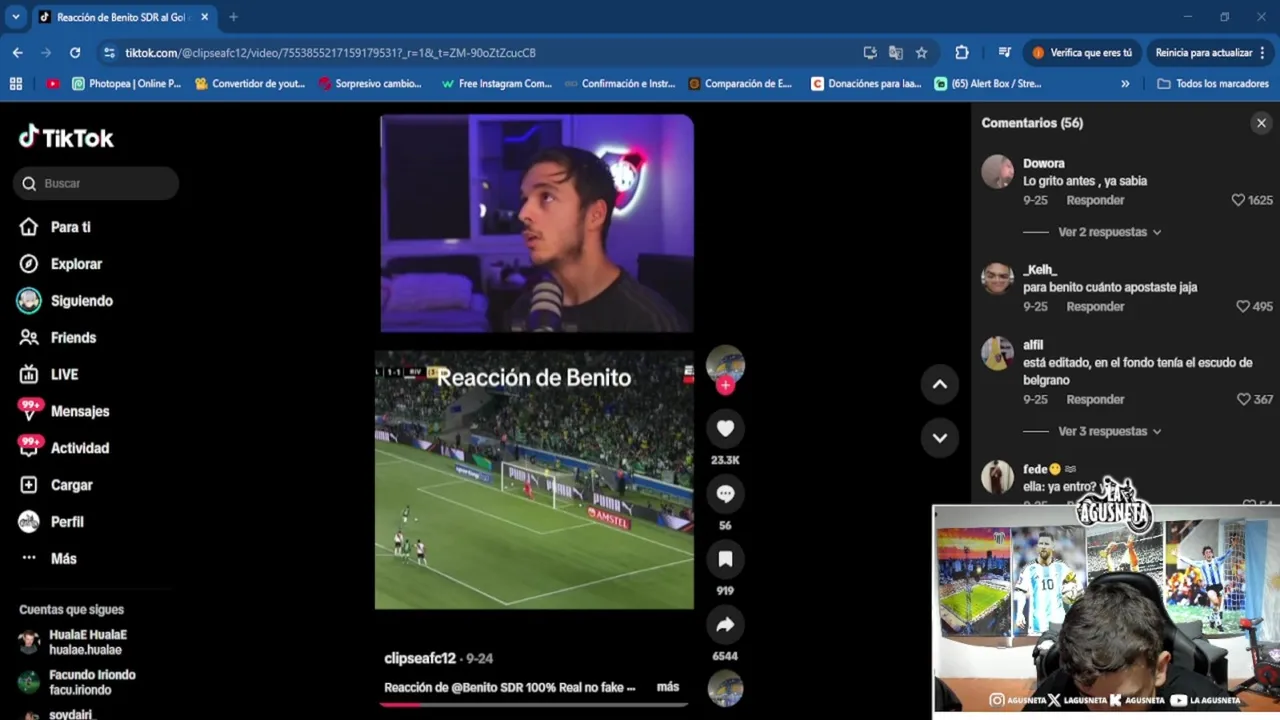This screenshot has width=1280, height=720.
Task: Open Todos los marcadores folder
Action: 1213,84
